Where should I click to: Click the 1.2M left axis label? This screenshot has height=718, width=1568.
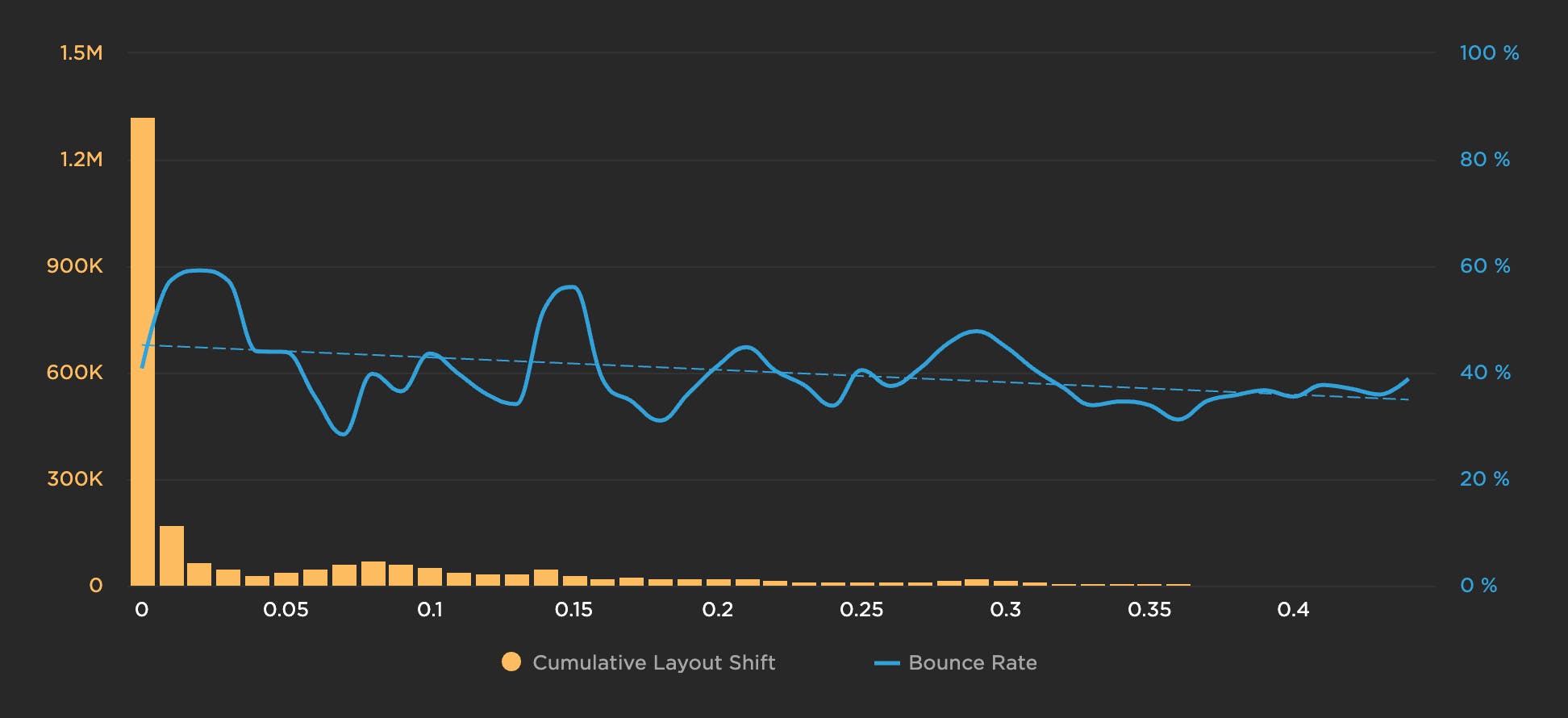click(81, 160)
